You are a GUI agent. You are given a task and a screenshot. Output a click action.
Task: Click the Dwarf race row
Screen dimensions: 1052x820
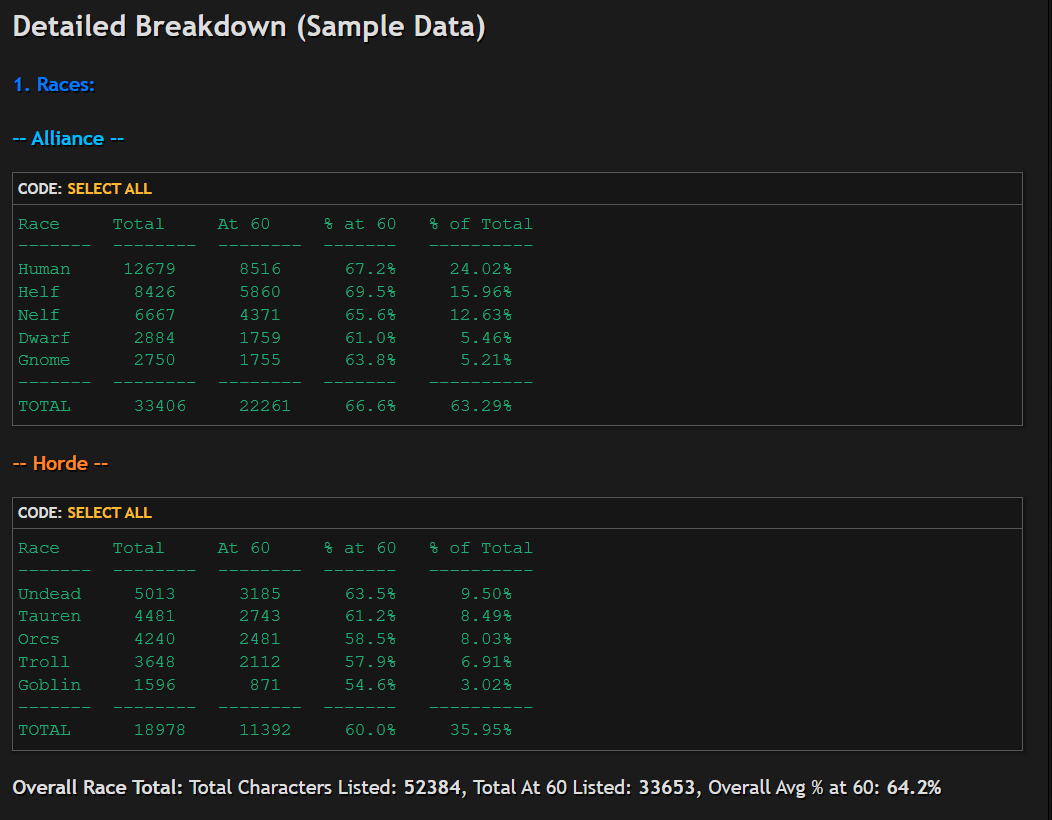click(265, 338)
